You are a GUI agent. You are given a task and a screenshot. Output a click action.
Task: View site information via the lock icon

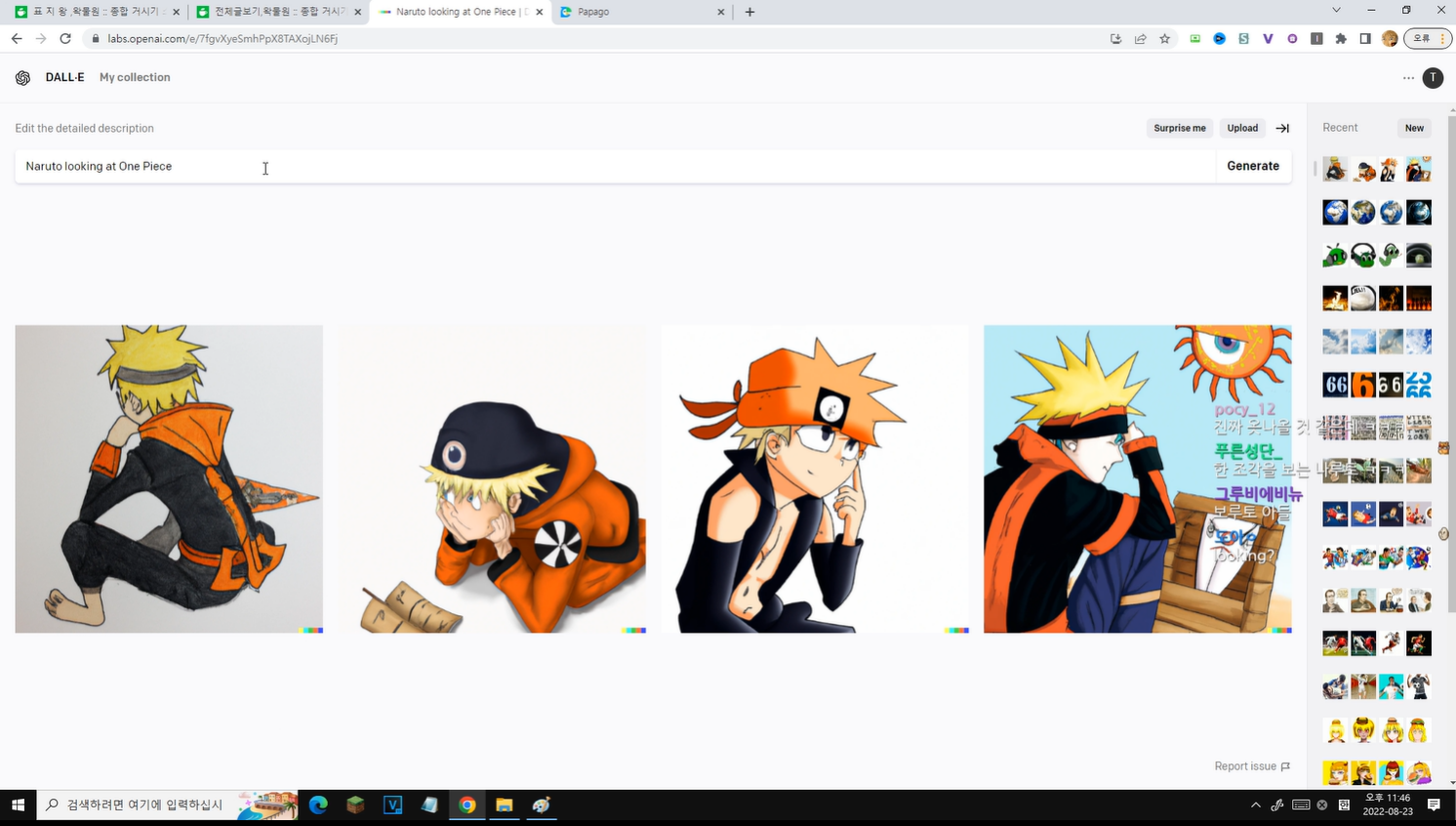[96, 39]
